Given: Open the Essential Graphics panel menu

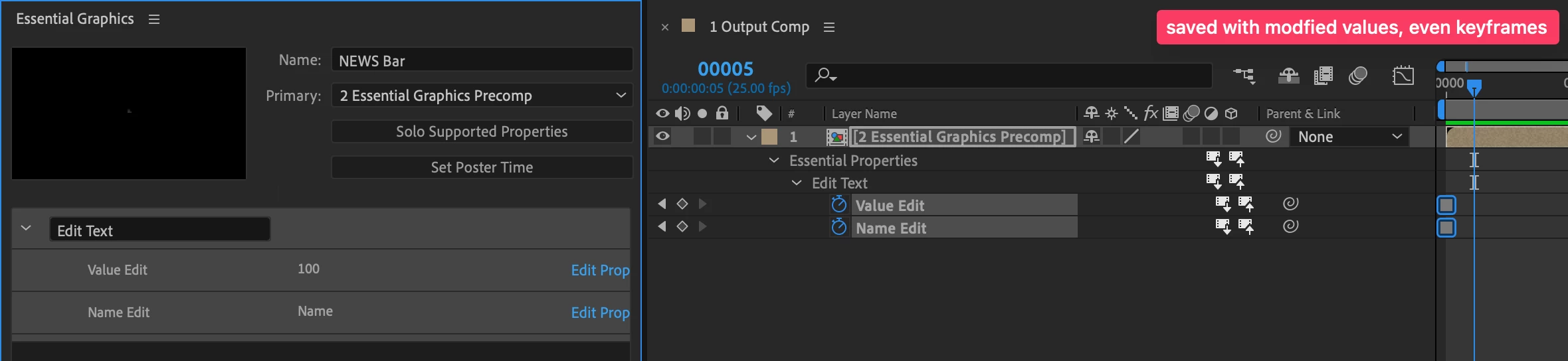Looking at the screenshot, I should pyautogui.click(x=154, y=19).
